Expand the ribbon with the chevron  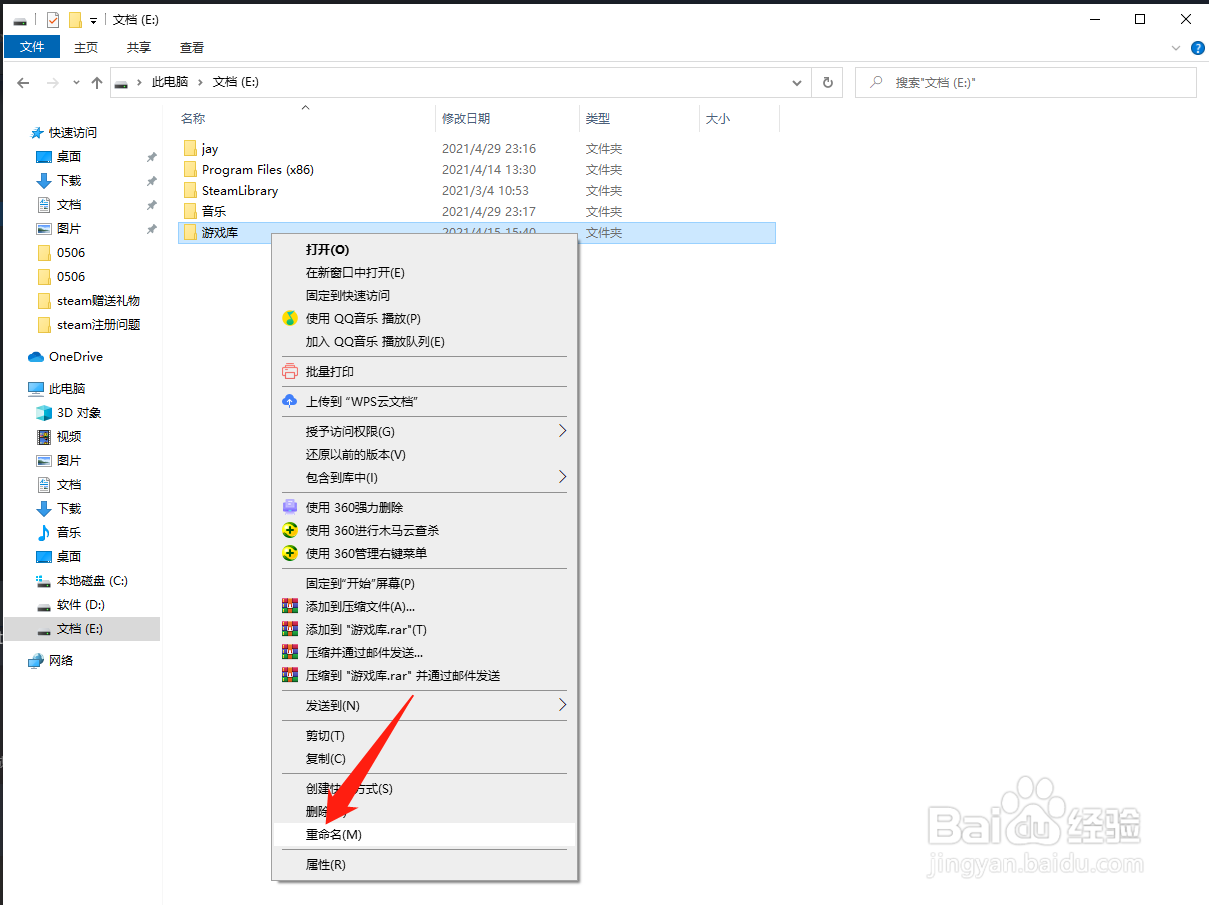click(x=1175, y=47)
